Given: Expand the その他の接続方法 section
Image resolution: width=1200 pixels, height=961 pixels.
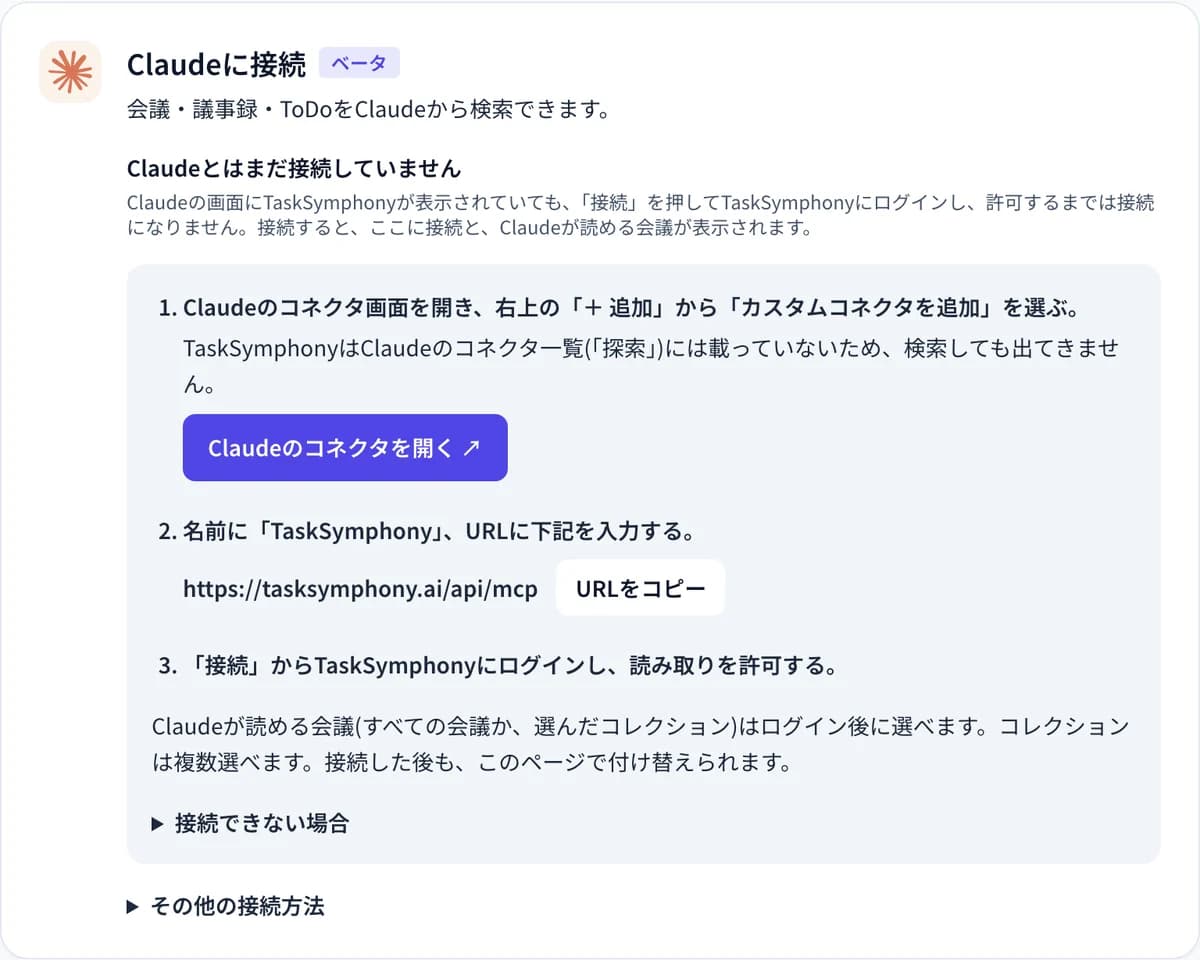Looking at the screenshot, I should [226, 907].
